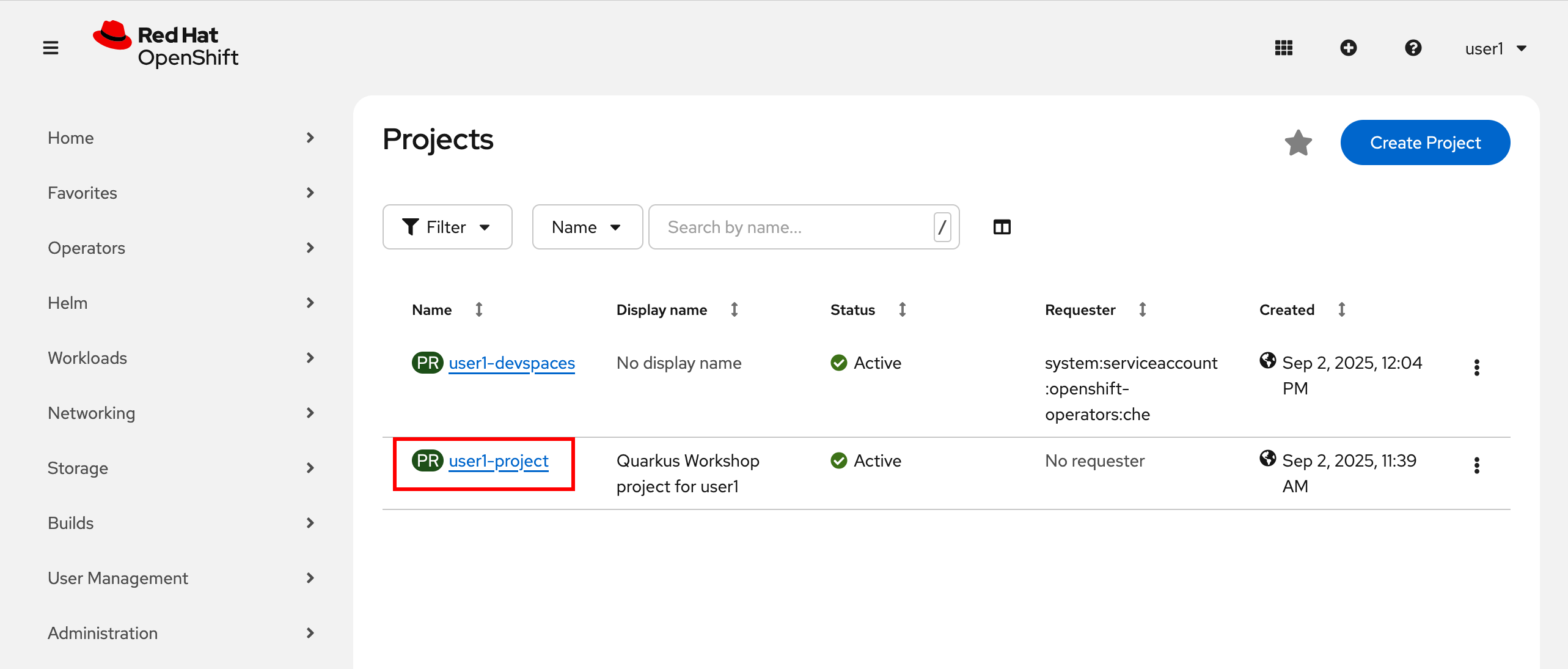Toggle the hamburger navigation menu
Screen dimensions: 1568x669
(x=51, y=48)
